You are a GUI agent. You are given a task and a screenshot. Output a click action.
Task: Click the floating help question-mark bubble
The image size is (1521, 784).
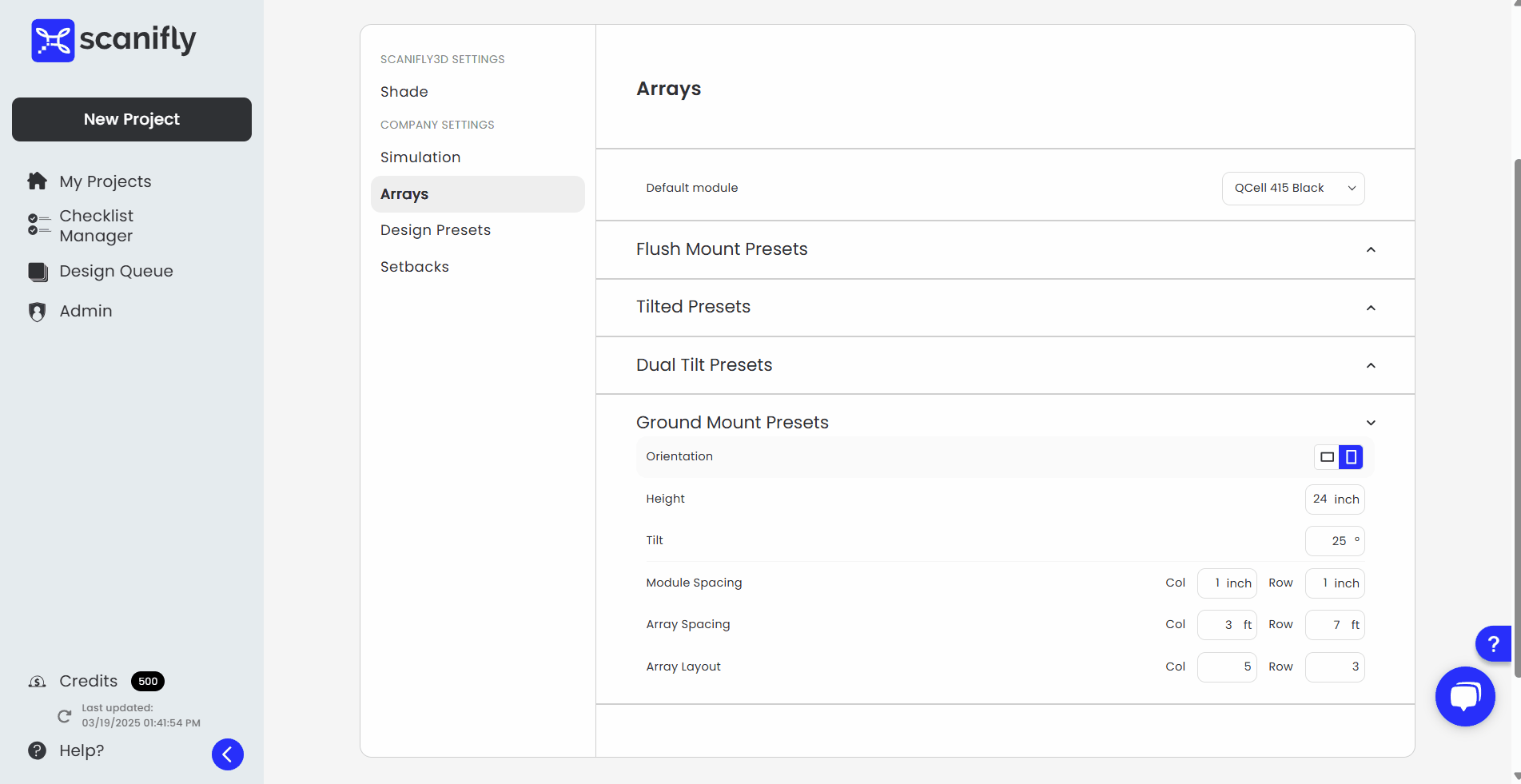pos(1493,644)
